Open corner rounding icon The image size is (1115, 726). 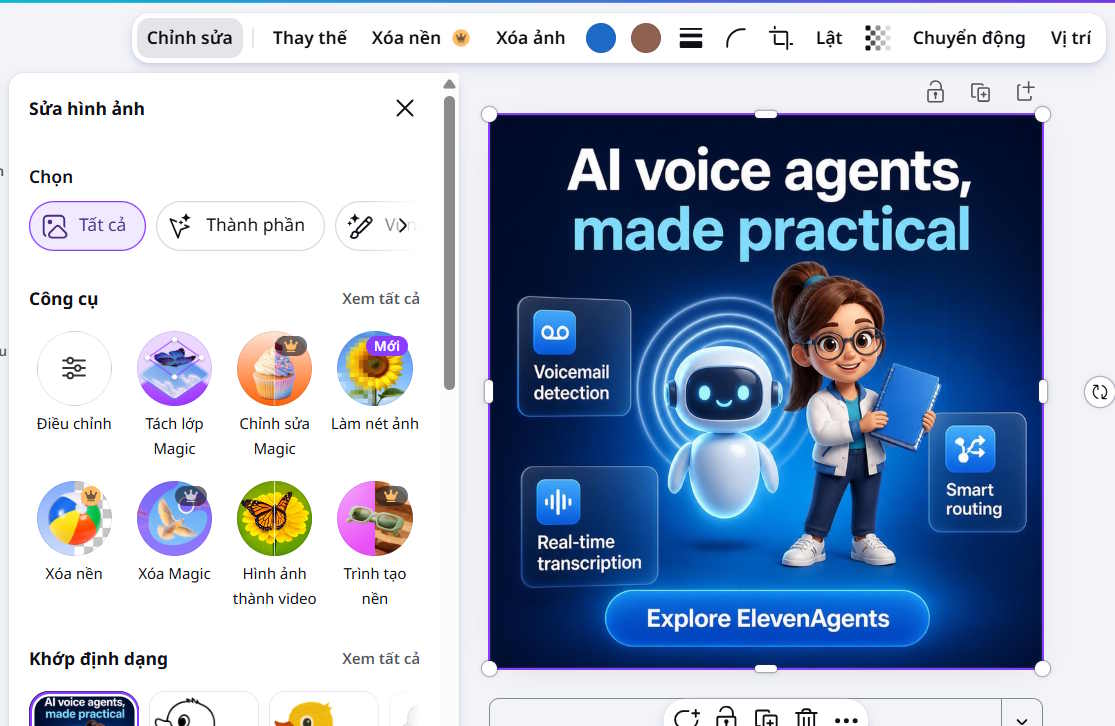point(736,38)
